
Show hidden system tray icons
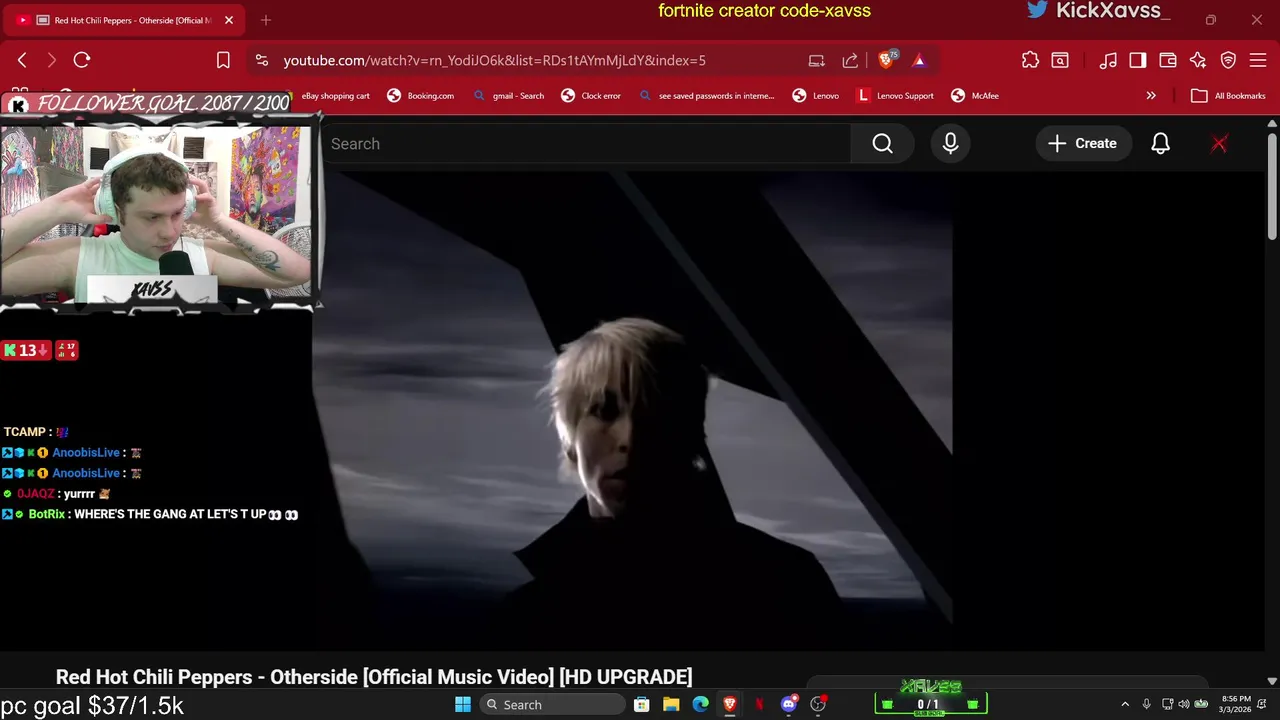point(1125,704)
